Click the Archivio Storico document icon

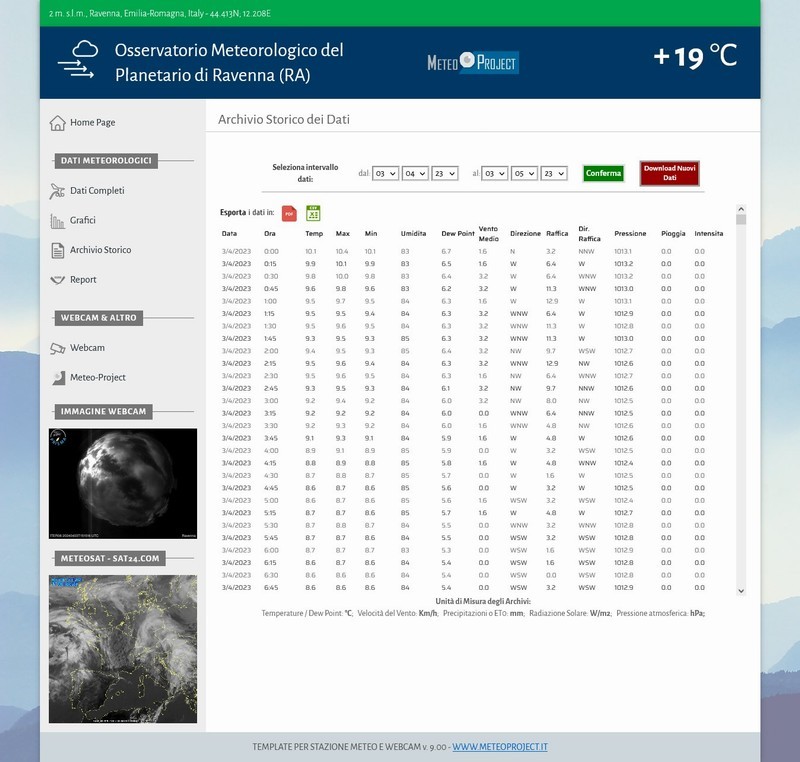[57, 251]
